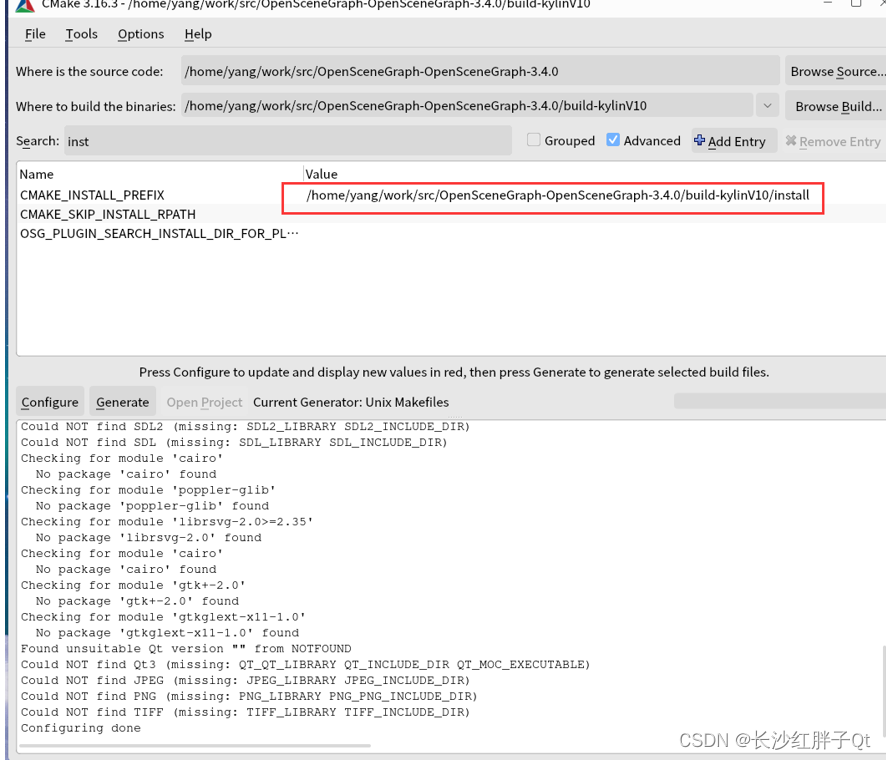Viewport: 886px width, 760px height.
Task: Click 'Could NOT find Qt3' output line
Action: point(305,665)
